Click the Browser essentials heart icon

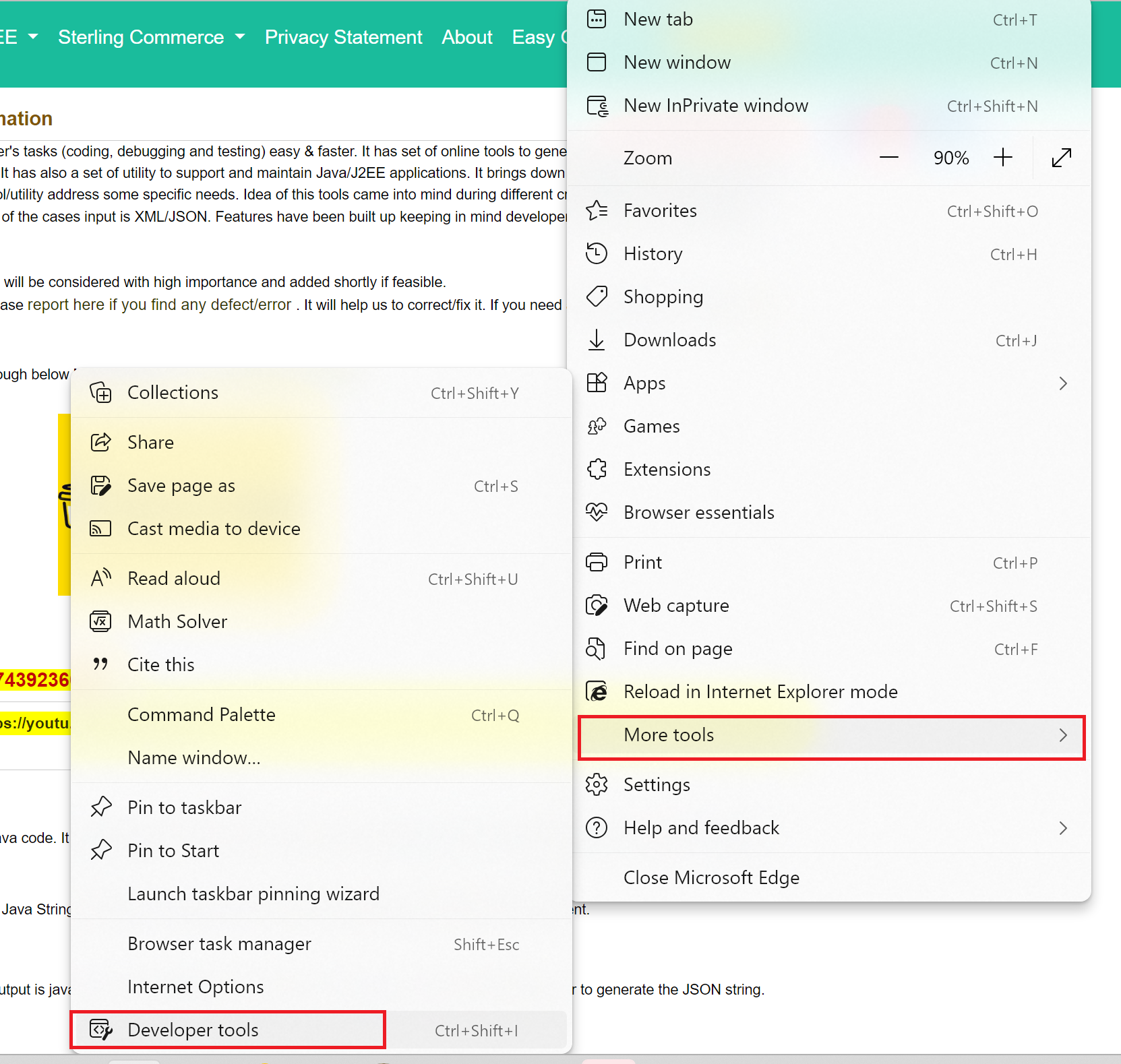pyautogui.click(x=597, y=512)
